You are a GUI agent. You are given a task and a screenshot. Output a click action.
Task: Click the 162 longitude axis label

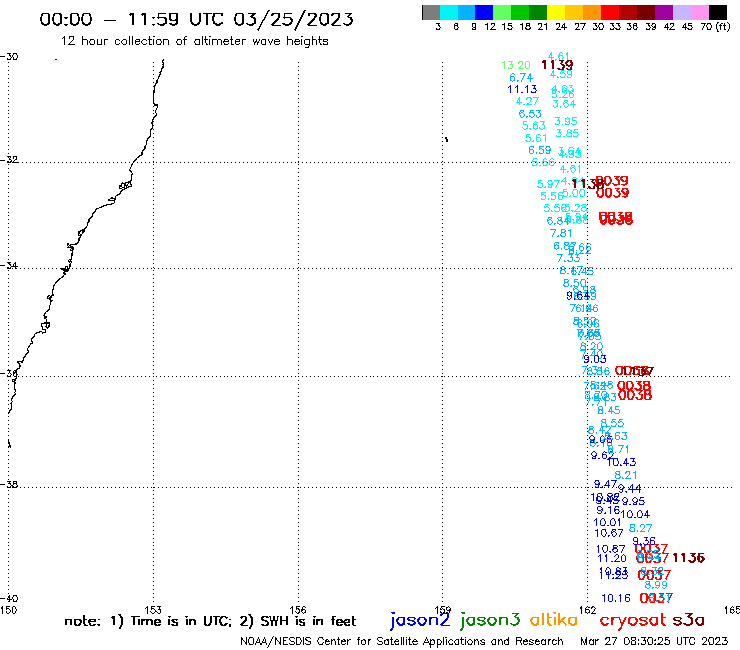[588, 610]
